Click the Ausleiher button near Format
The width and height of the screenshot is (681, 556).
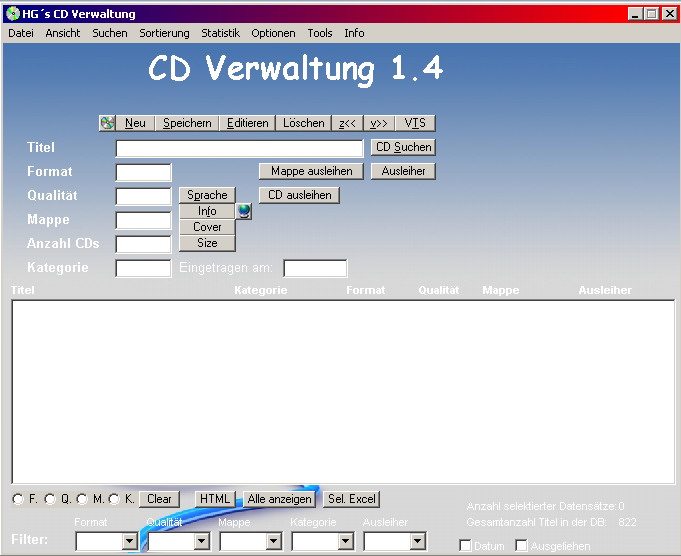coord(403,171)
